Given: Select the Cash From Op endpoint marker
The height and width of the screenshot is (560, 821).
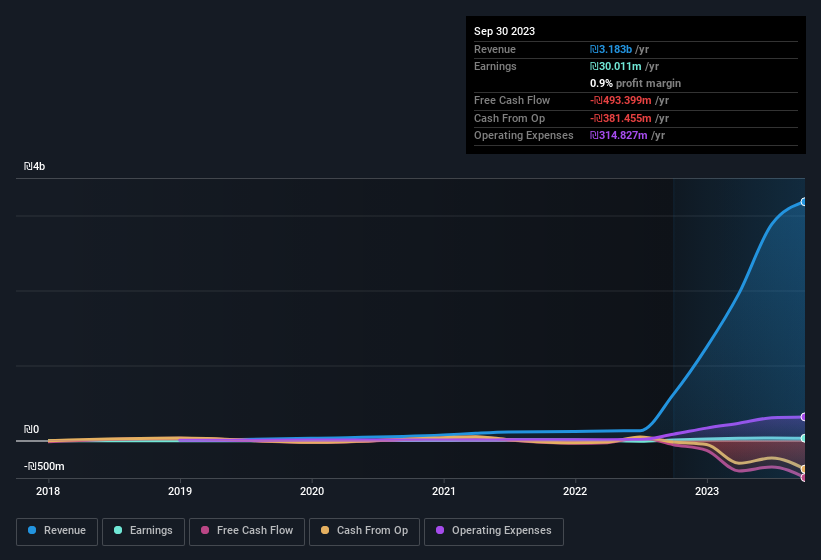Looking at the screenshot, I should [x=804, y=469].
